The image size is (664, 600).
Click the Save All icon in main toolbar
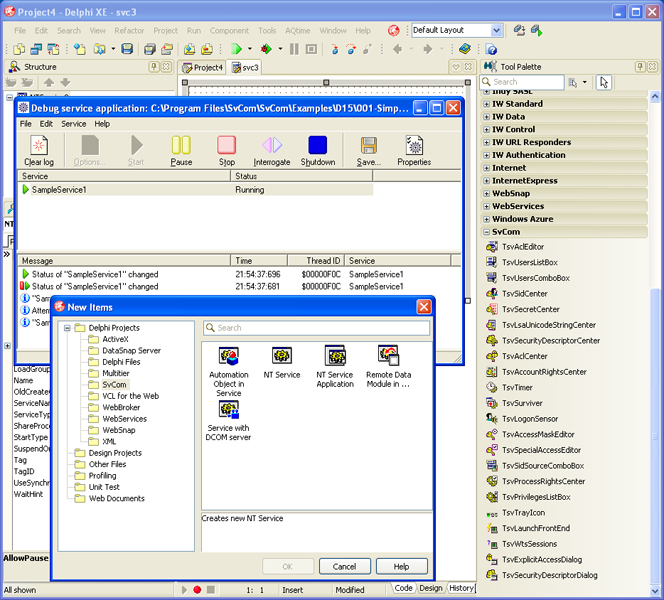click(149, 49)
